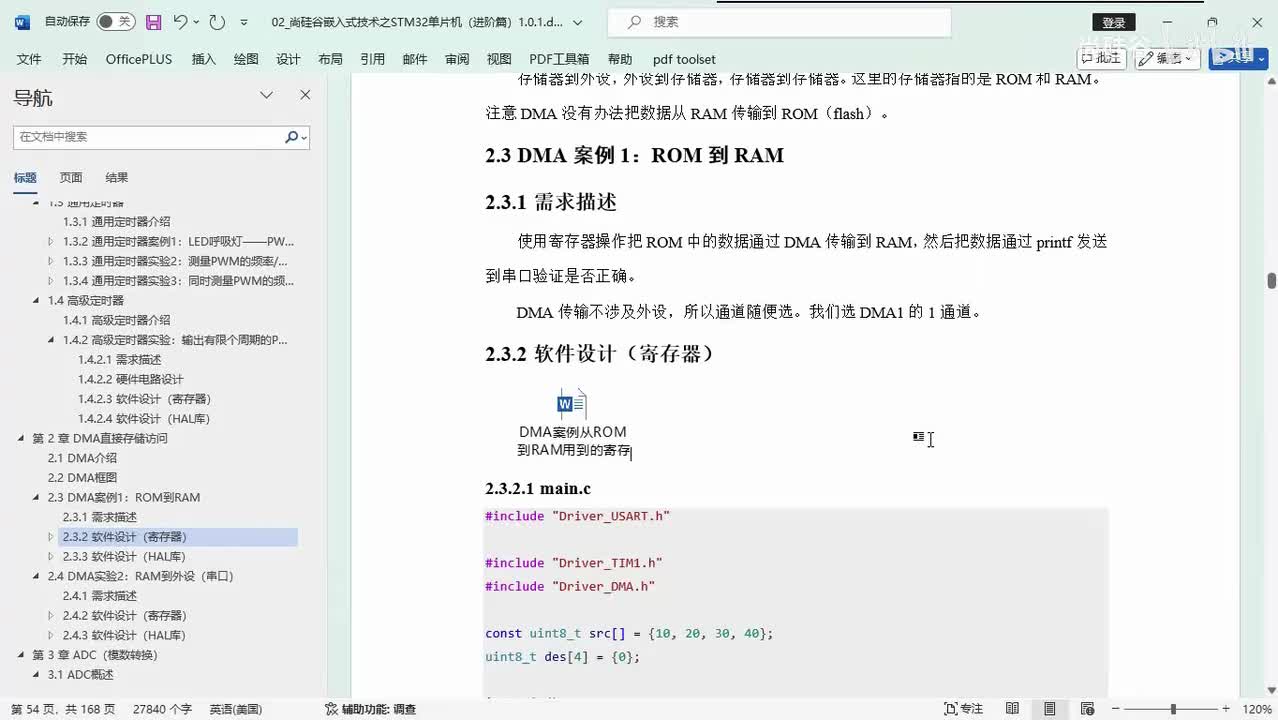1278x720 pixels.
Task: Expand heading 1.3.4 通用定时器实验3
Action: pyautogui.click(x=51, y=281)
